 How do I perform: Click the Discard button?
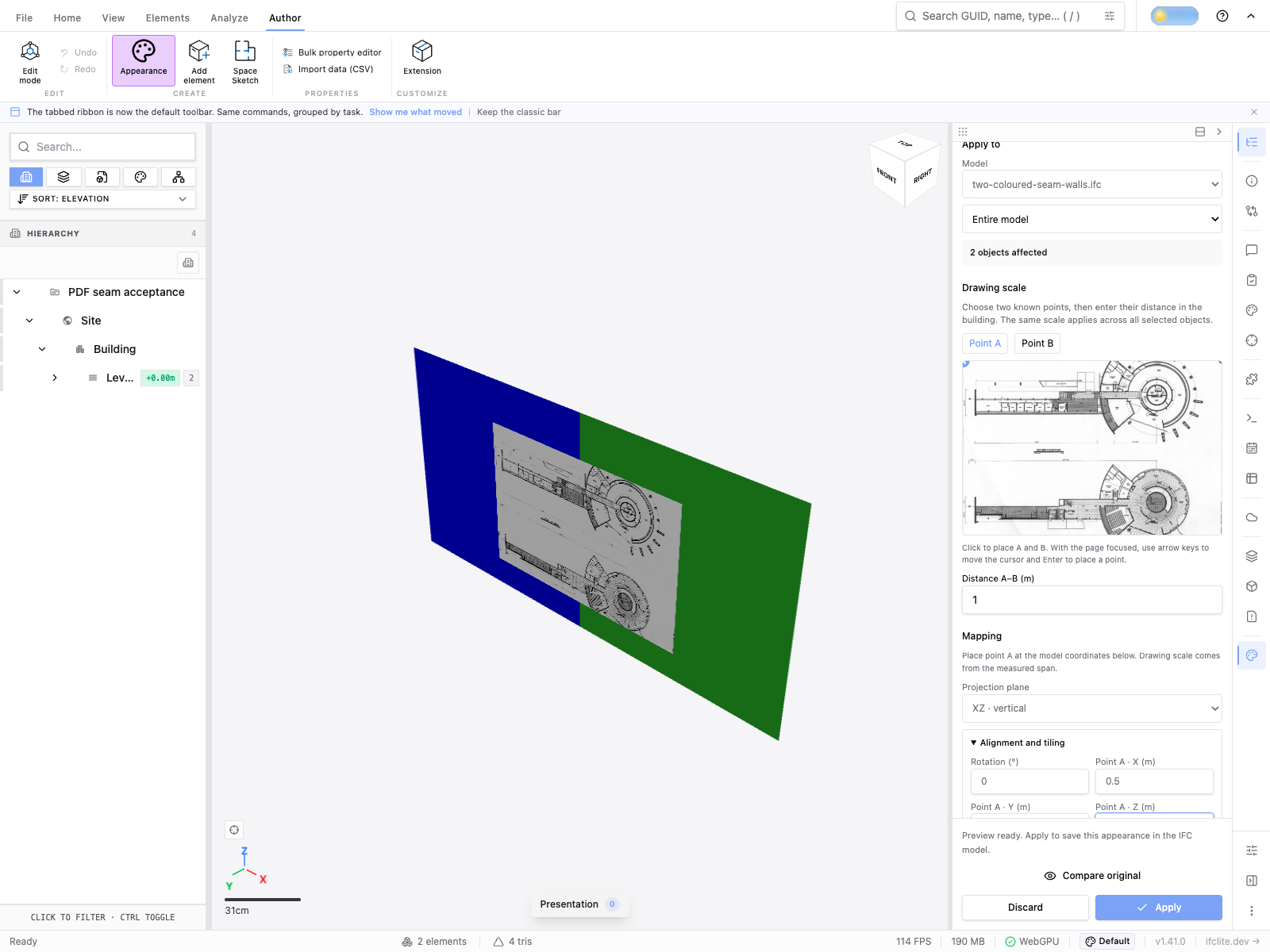pos(1026,908)
